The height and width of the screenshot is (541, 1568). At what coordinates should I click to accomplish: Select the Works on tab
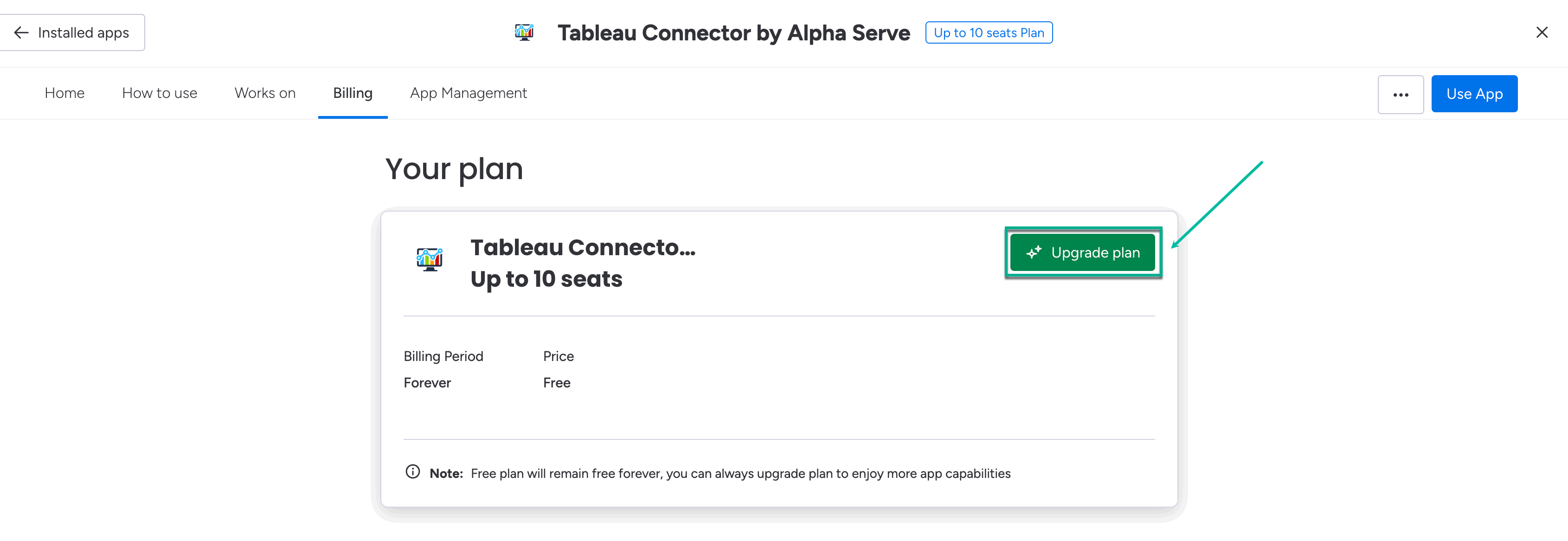click(265, 92)
